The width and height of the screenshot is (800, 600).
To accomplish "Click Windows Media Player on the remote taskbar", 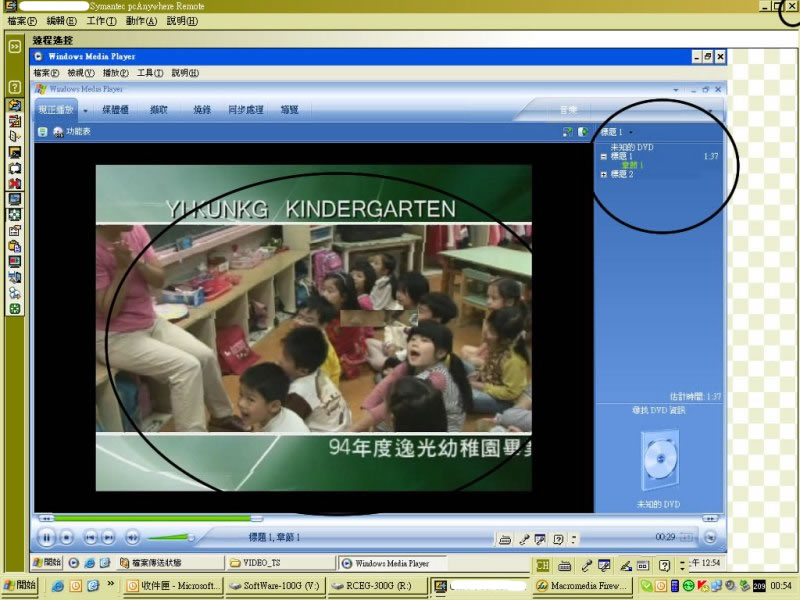I will pos(391,563).
